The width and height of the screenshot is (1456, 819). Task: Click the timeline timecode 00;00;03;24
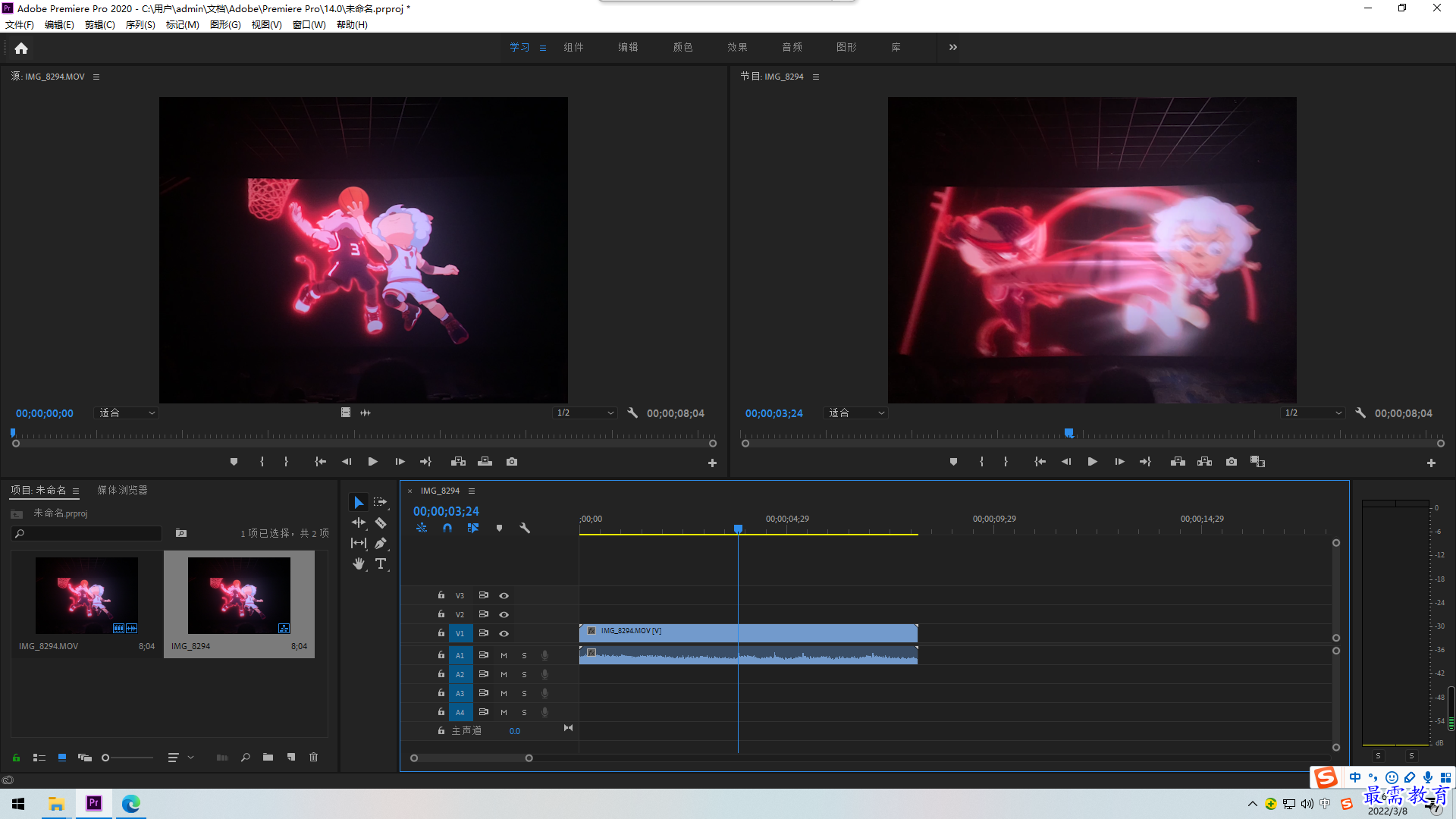(446, 511)
